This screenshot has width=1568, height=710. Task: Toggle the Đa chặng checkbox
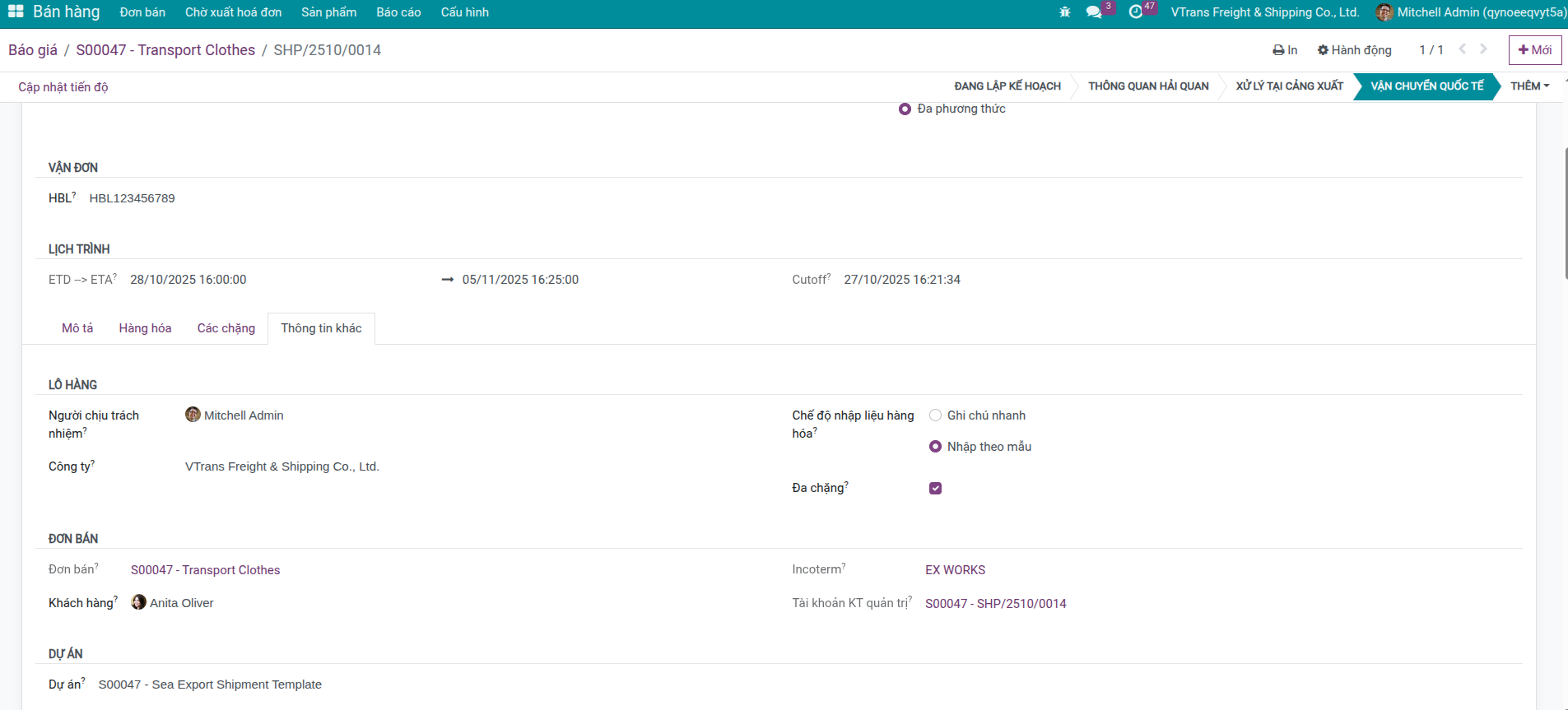[935, 489]
